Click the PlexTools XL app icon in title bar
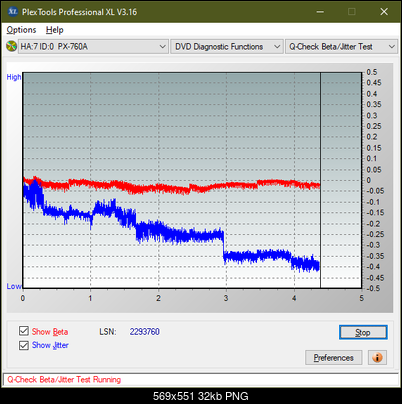The image size is (402, 404). pyautogui.click(x=12, y=12)
